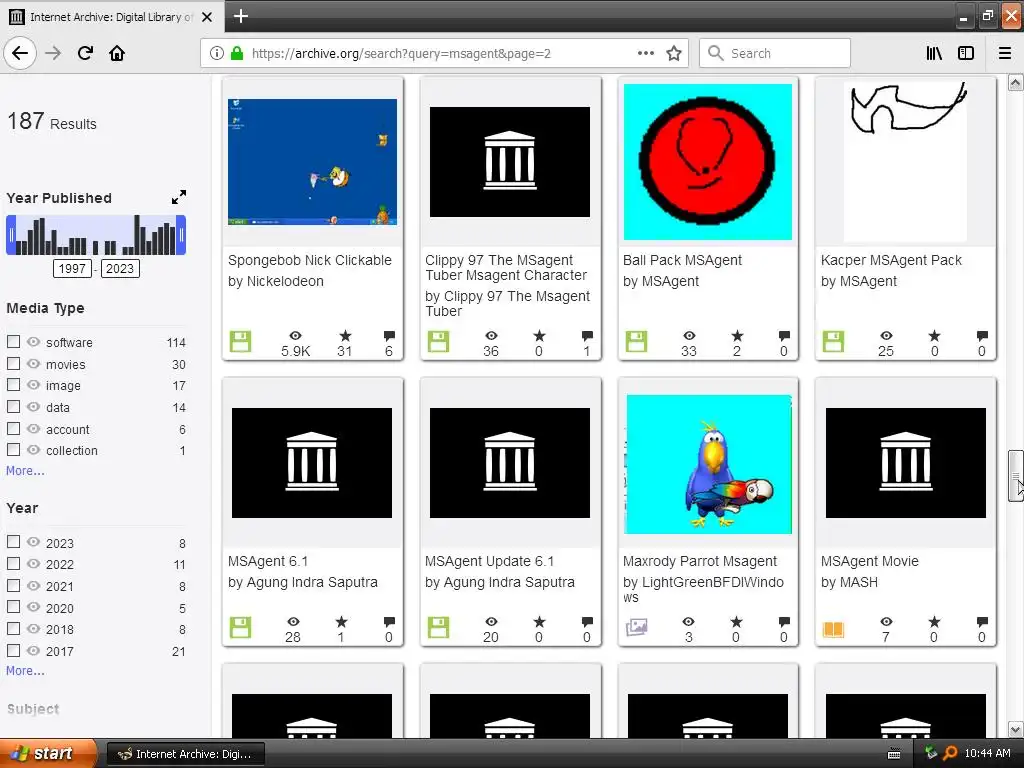The image size is (1024, 768).
Task: Click the magnifier icon in system tray
Action: tap(950, 753)
